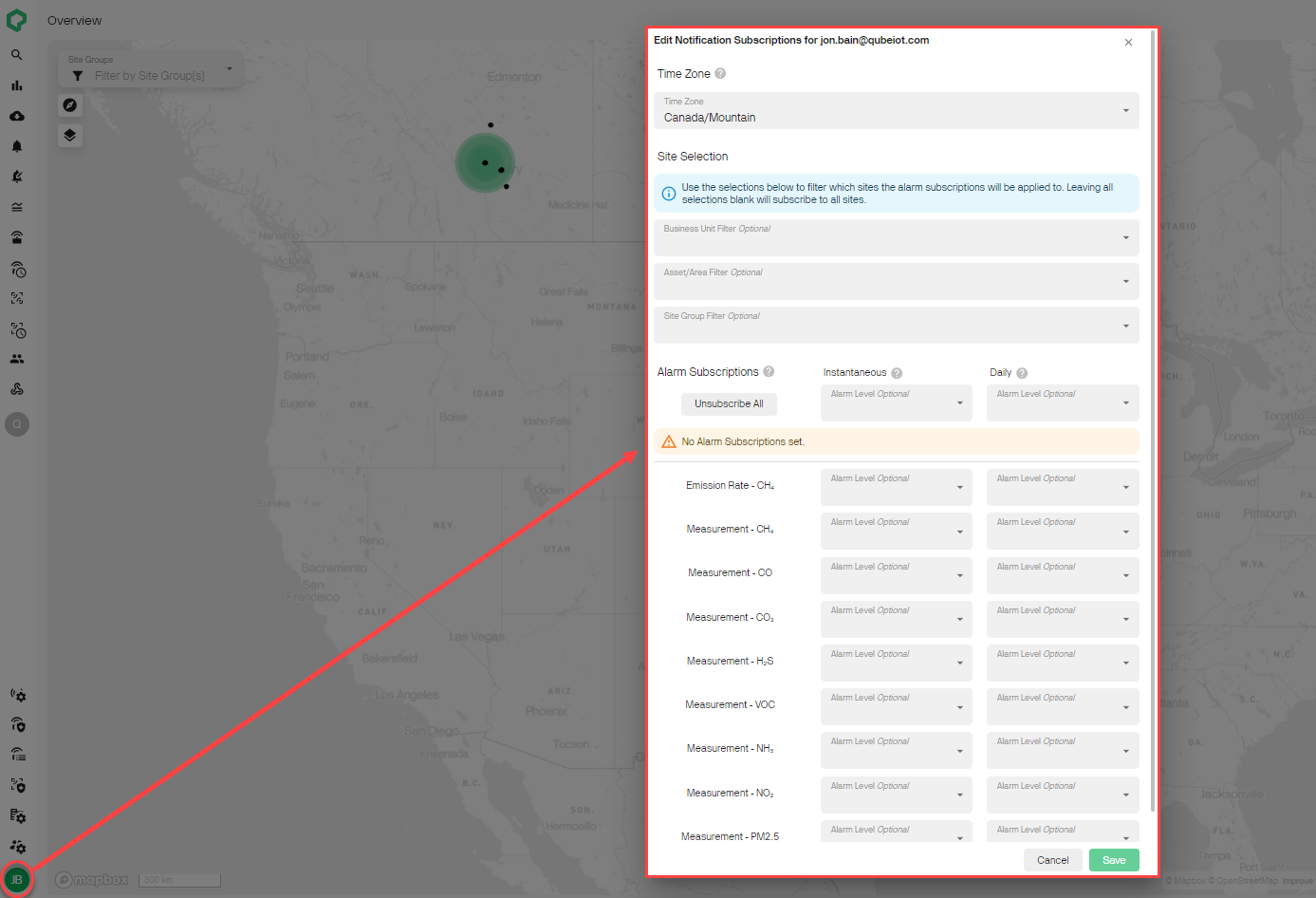Click the map layers icon
Screen dimensions: 1316x898
pos(70,136)
